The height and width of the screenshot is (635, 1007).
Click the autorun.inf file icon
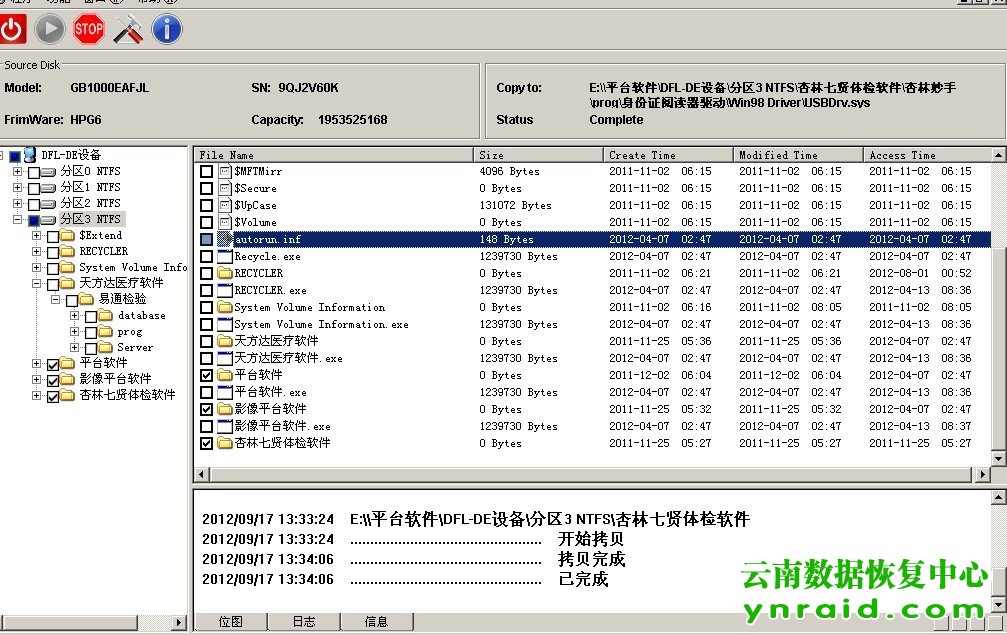tap(225, 240)
